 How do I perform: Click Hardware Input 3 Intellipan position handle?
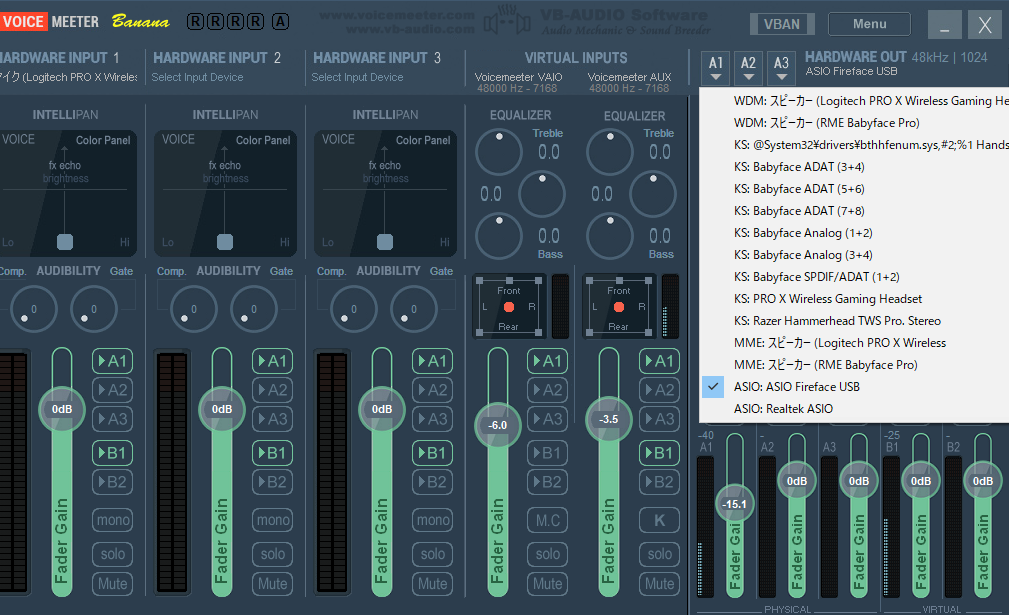pyautogui.click(x=385, y=242)
